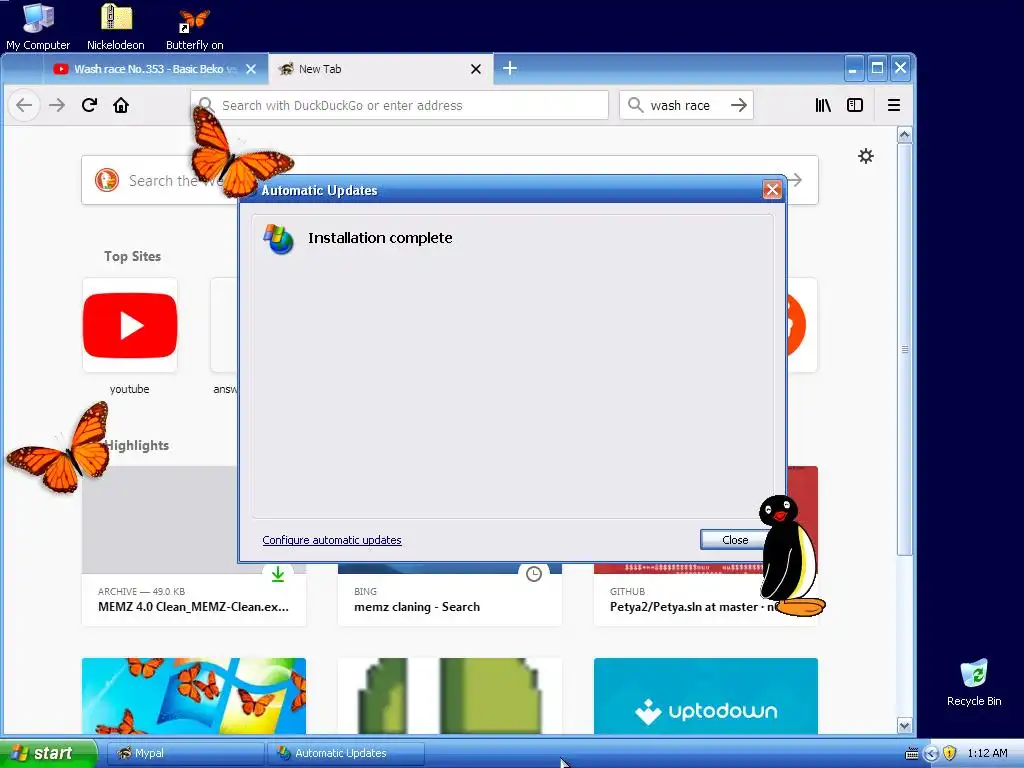Image resolution: width=1024 pixels, height=768 pixels.
Task: Click the on-screen keyboard tray icon
Action: pyautogui.click(x=911, y=754)
